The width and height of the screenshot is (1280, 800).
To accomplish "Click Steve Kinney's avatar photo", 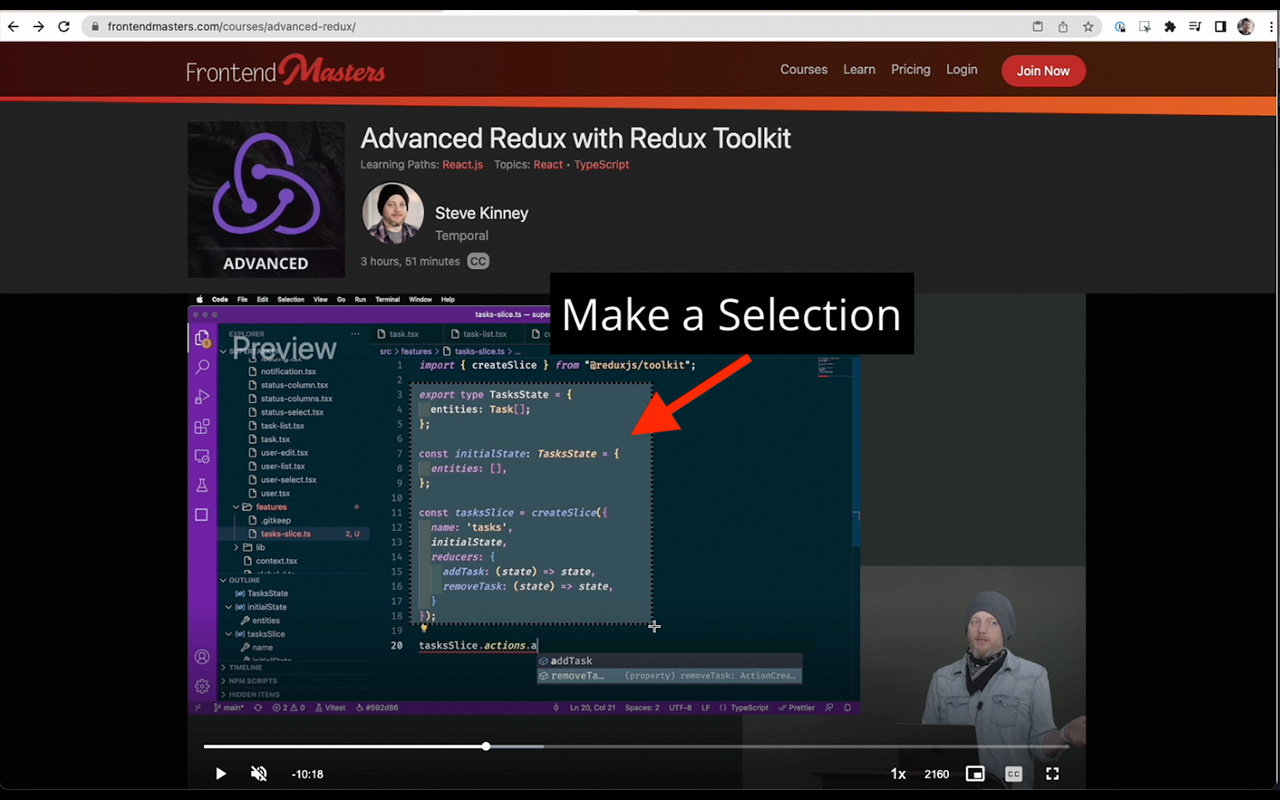I will tap(391, 213).
